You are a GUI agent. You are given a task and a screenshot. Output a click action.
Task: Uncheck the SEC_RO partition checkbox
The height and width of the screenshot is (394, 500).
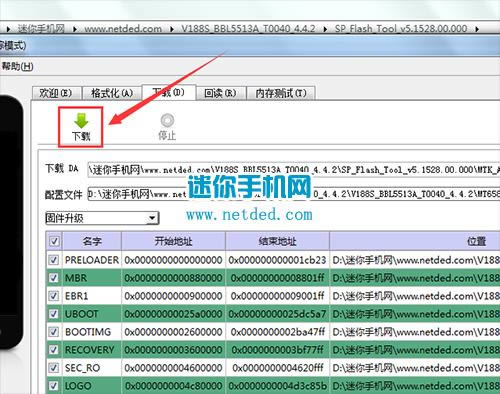click(x=54, y=368)
